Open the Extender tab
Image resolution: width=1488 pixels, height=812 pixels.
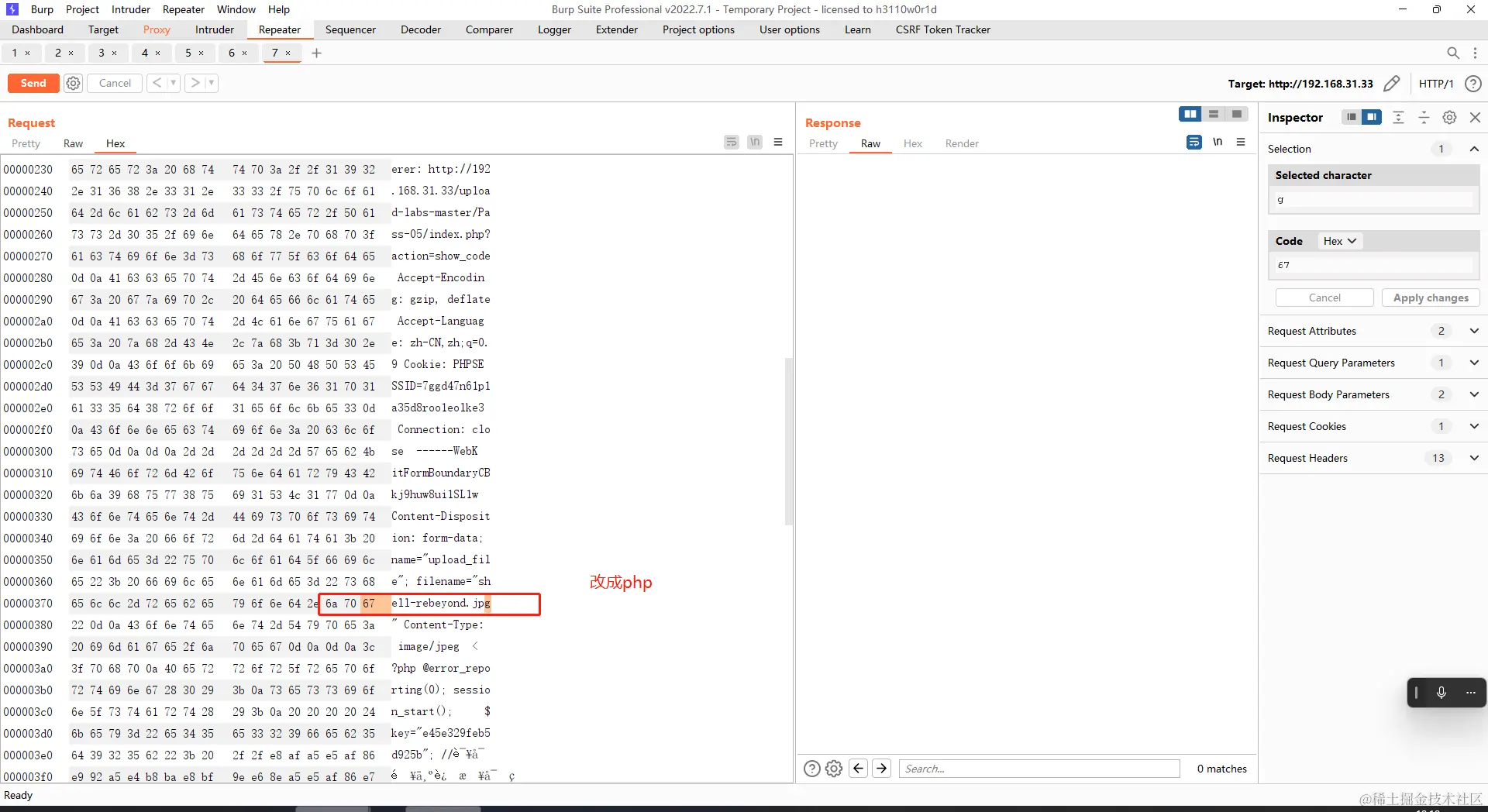click(x=616, y=29)
